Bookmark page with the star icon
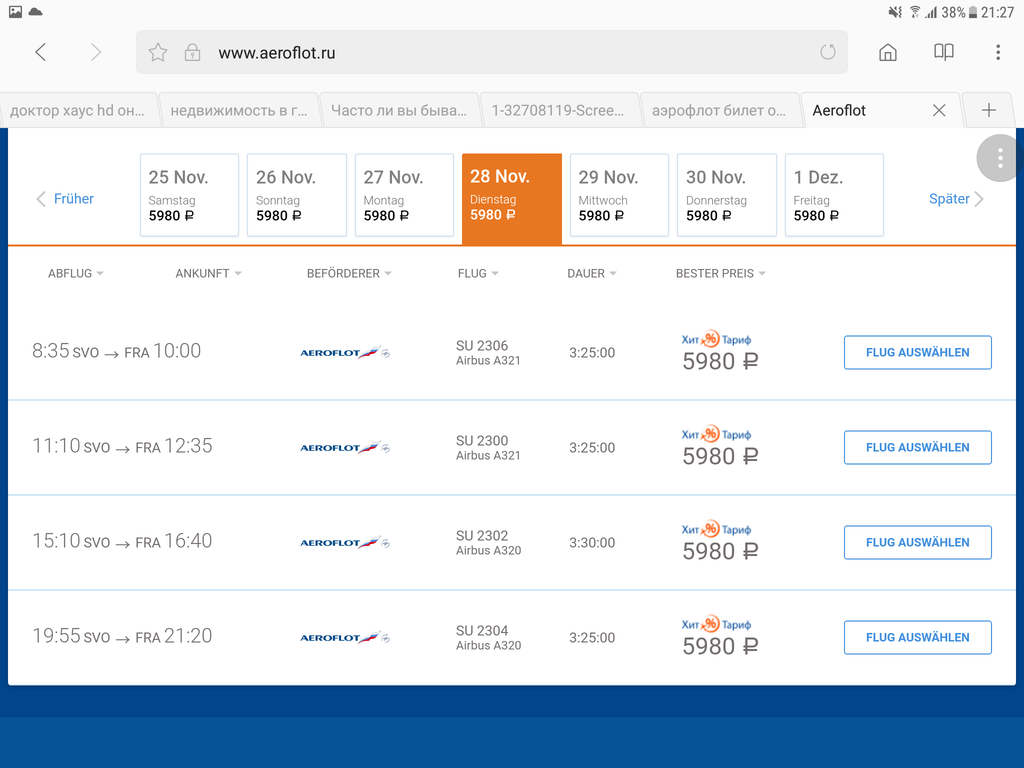1024x768 pixels. [158, 52]
